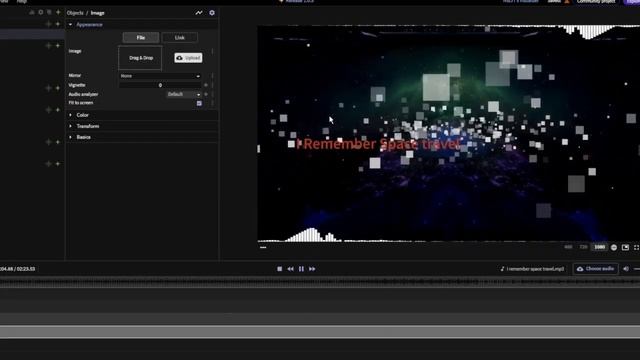
Task: Toggle the Fit to screen checkbox
Action: click(x=199, y=103)
